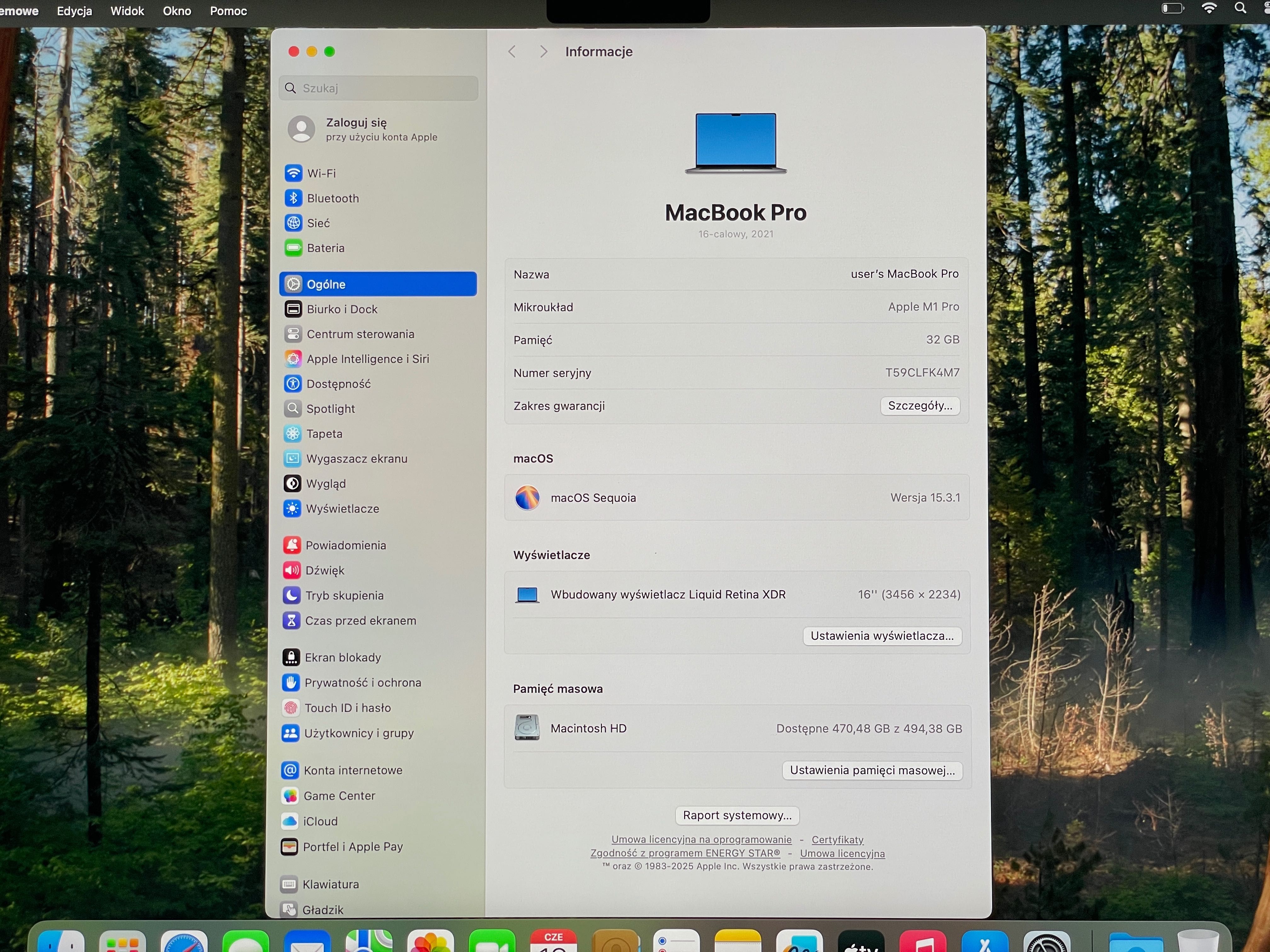Open Umowa licencyjna na oprogramowanie link
The width and height of the screenshot is (1270, 952).
click(x=701, y=840)
